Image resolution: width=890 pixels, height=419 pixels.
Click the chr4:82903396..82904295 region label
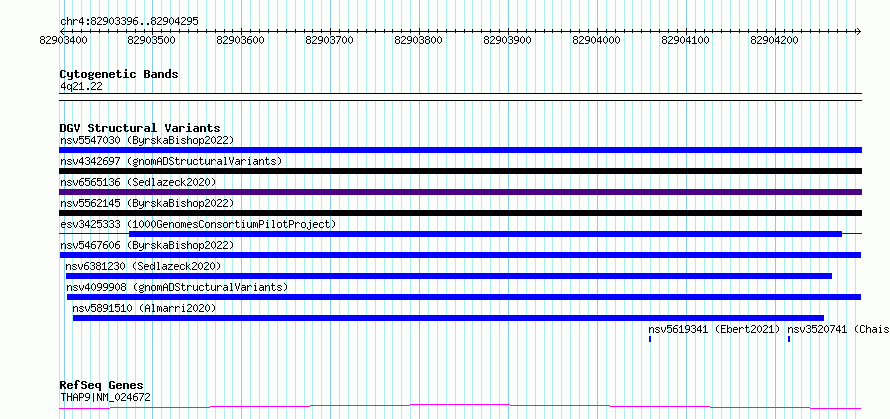[x=129, y=22]
